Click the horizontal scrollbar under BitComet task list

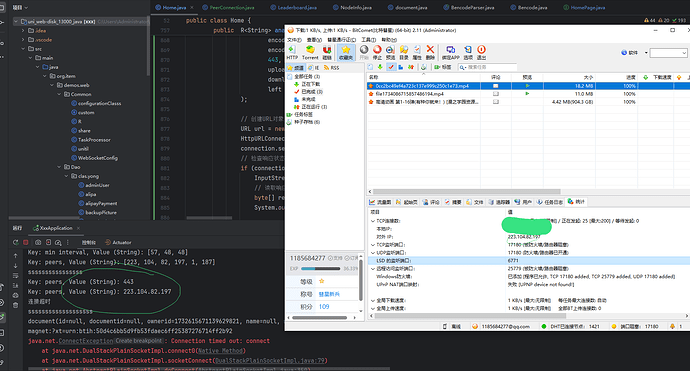[466, 191]
